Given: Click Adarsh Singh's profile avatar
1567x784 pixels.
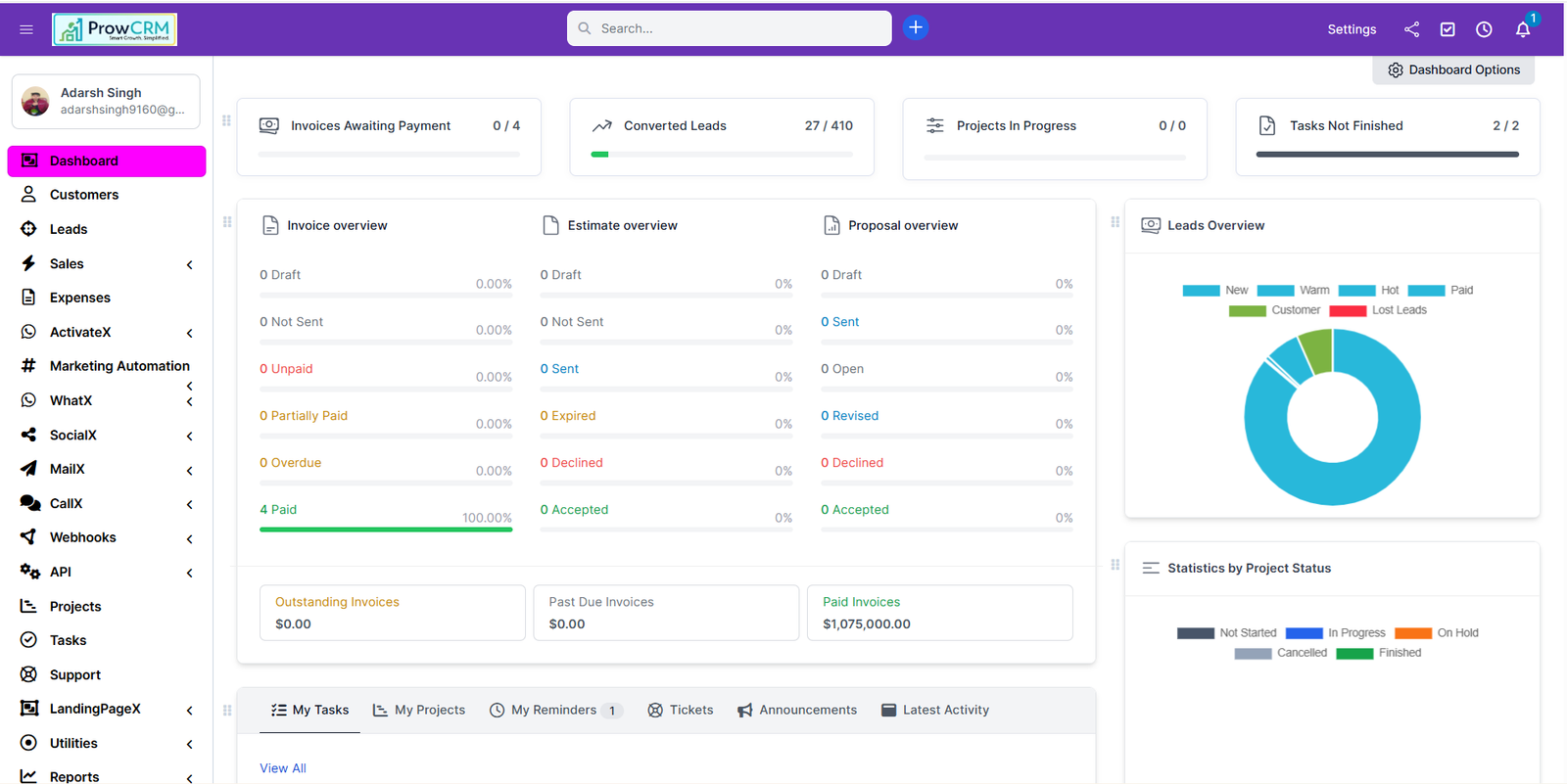Looking at the screenshot, I should (35, 101).
